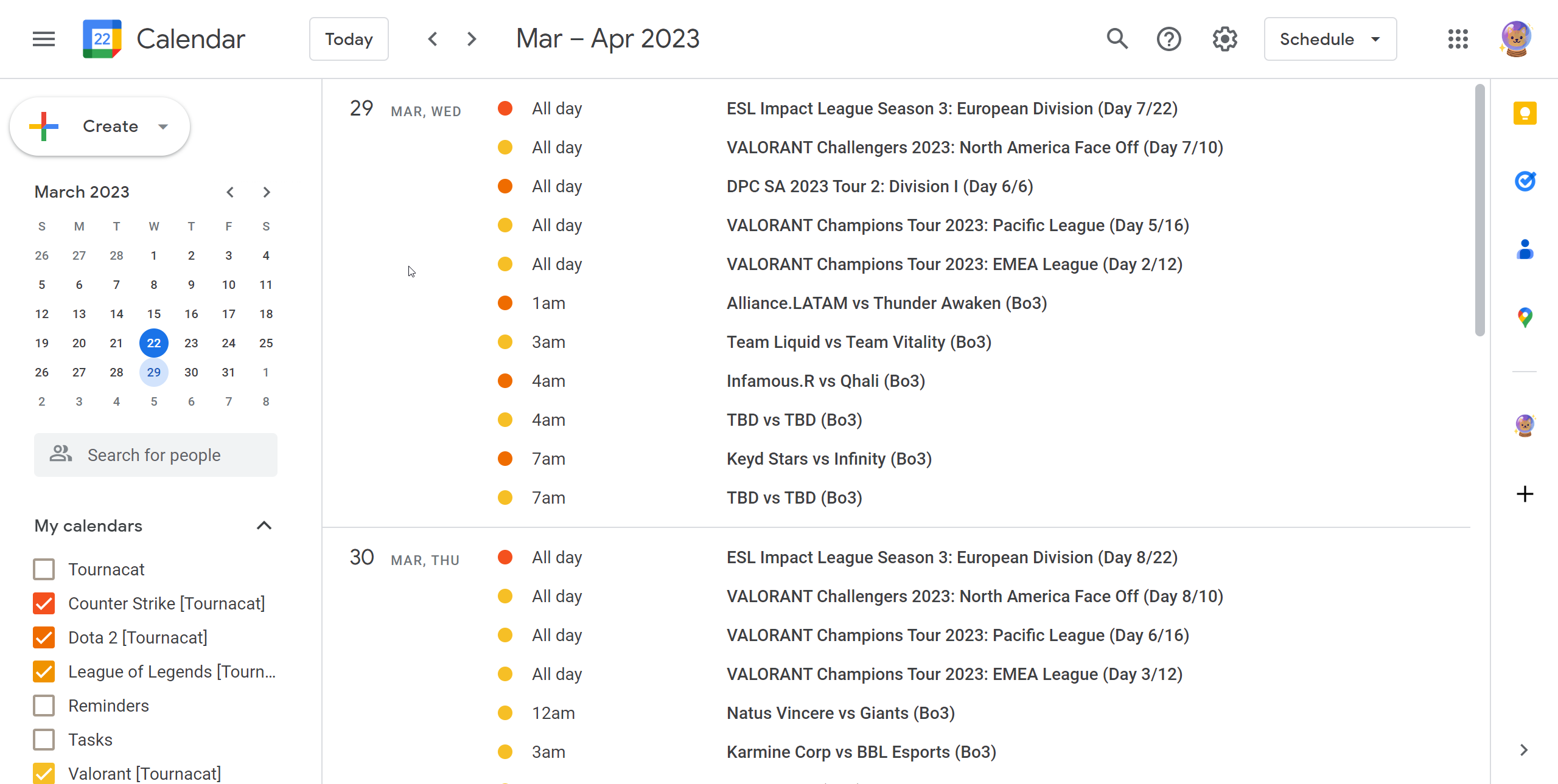Open Google Tasks side panel icon
Image resolution: width=1558 pixels, height=784 pixels.
1525,181
